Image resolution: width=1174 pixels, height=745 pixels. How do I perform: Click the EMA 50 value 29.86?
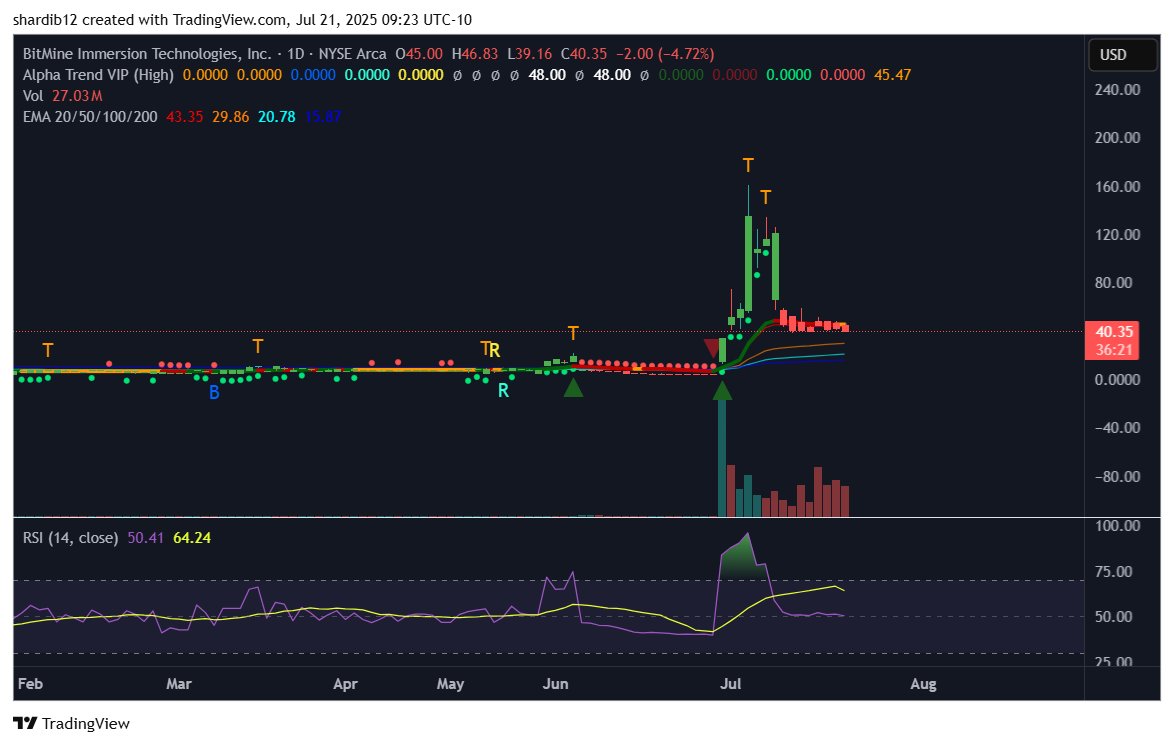click(x=231, y=117)
